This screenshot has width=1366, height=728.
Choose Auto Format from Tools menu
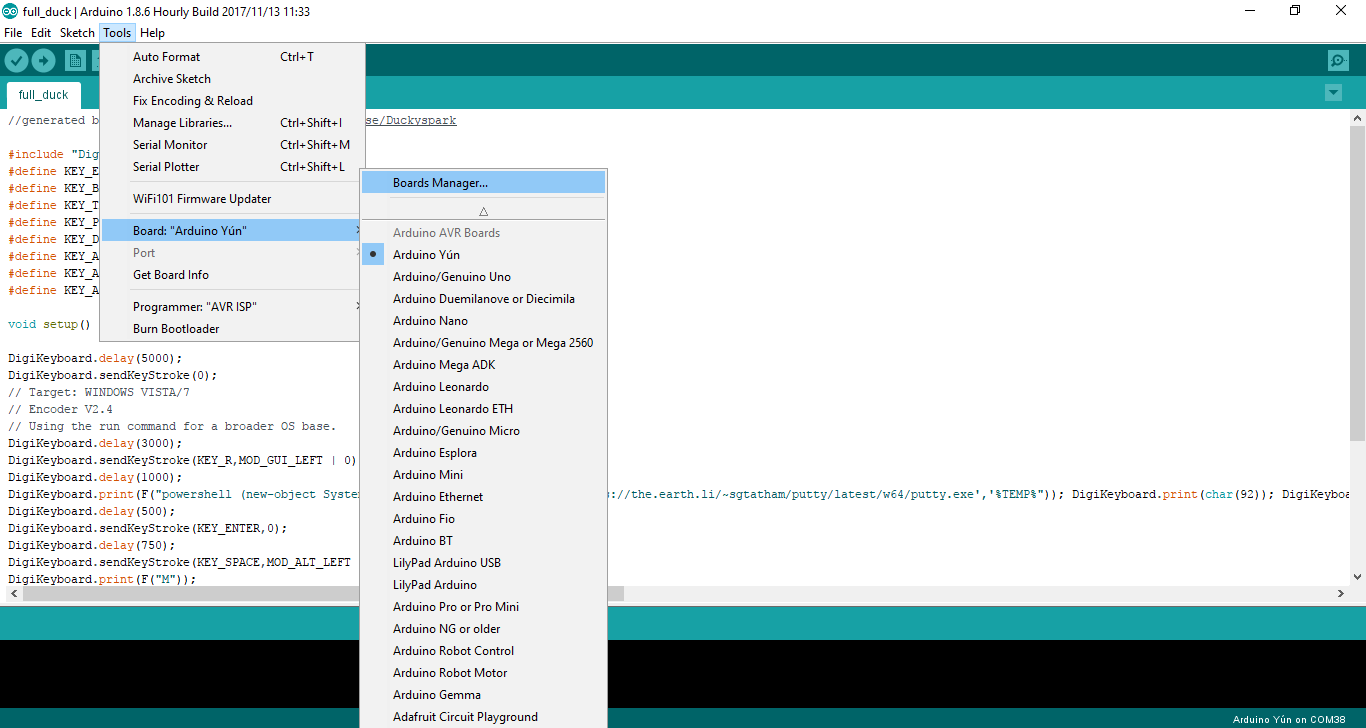pos(232,57)
